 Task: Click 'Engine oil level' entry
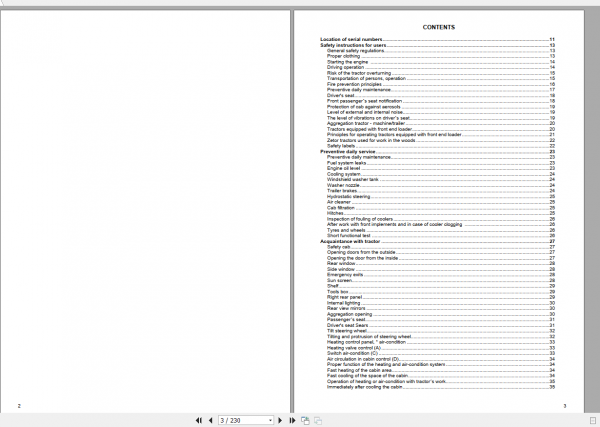(x=343, y=168)
